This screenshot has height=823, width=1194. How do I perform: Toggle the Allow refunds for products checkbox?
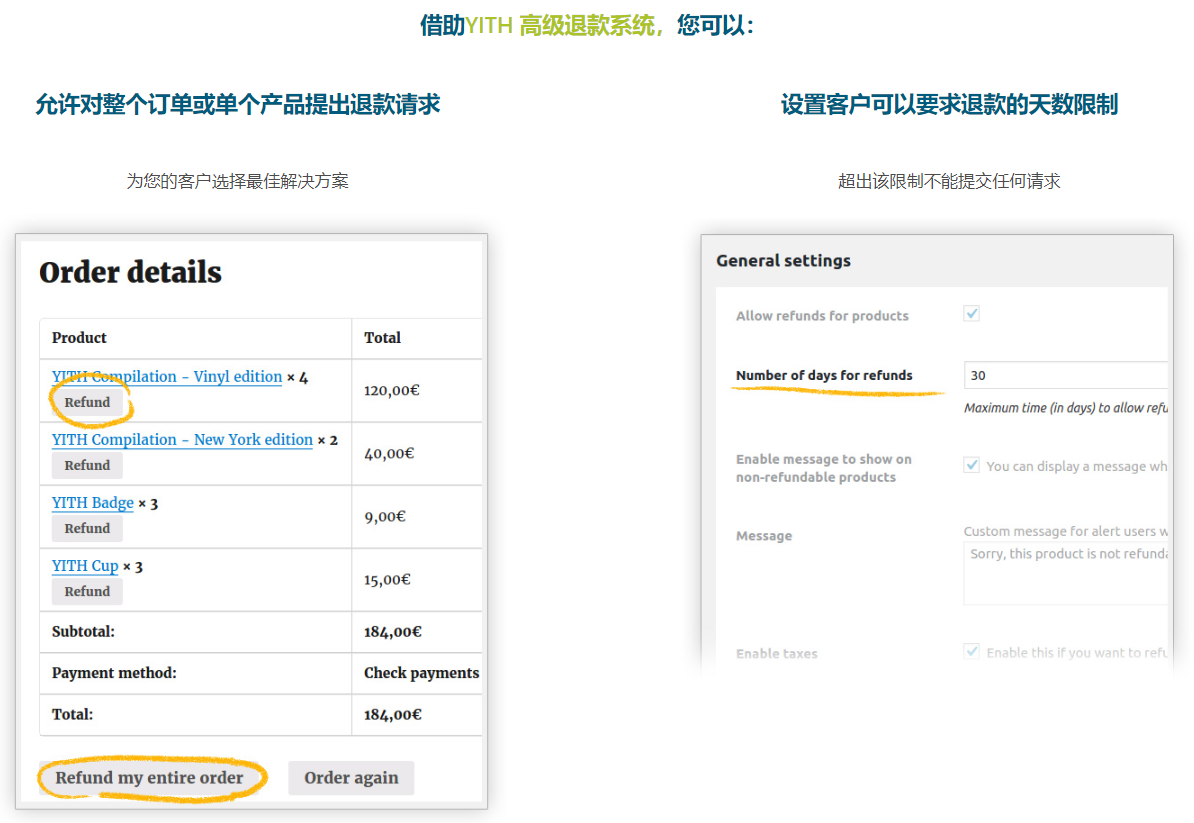coord(972,314)
